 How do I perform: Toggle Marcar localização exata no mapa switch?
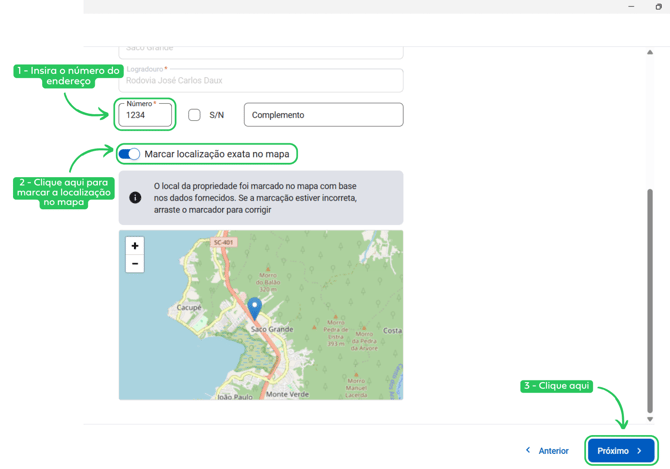129,154
